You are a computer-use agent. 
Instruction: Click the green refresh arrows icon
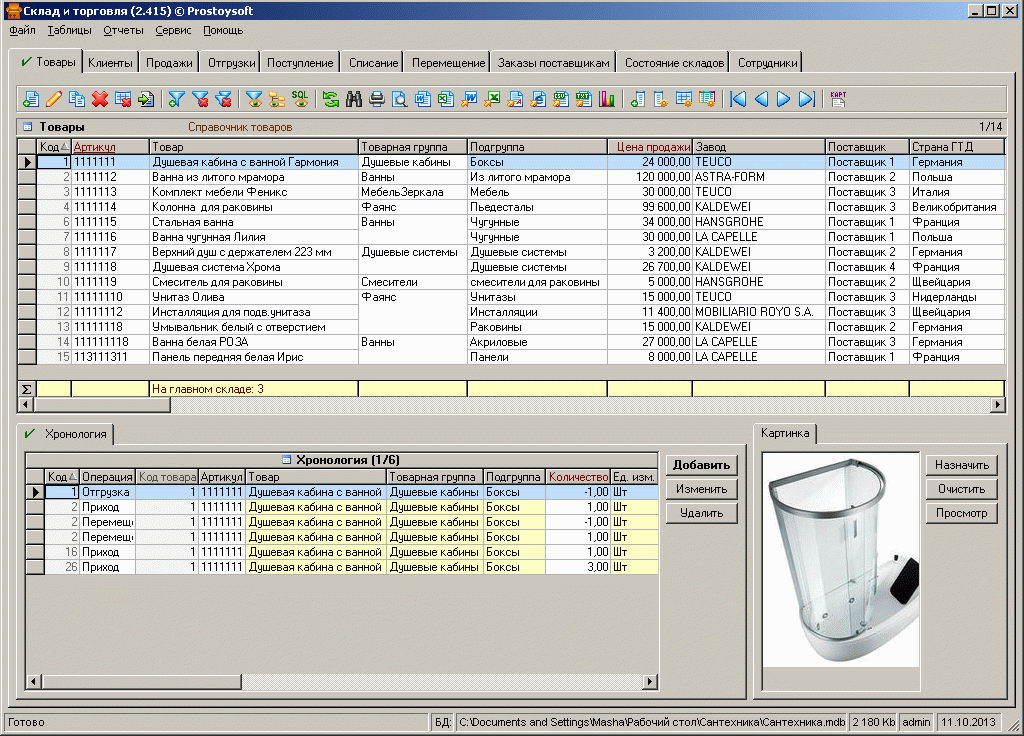click(331, 99)
